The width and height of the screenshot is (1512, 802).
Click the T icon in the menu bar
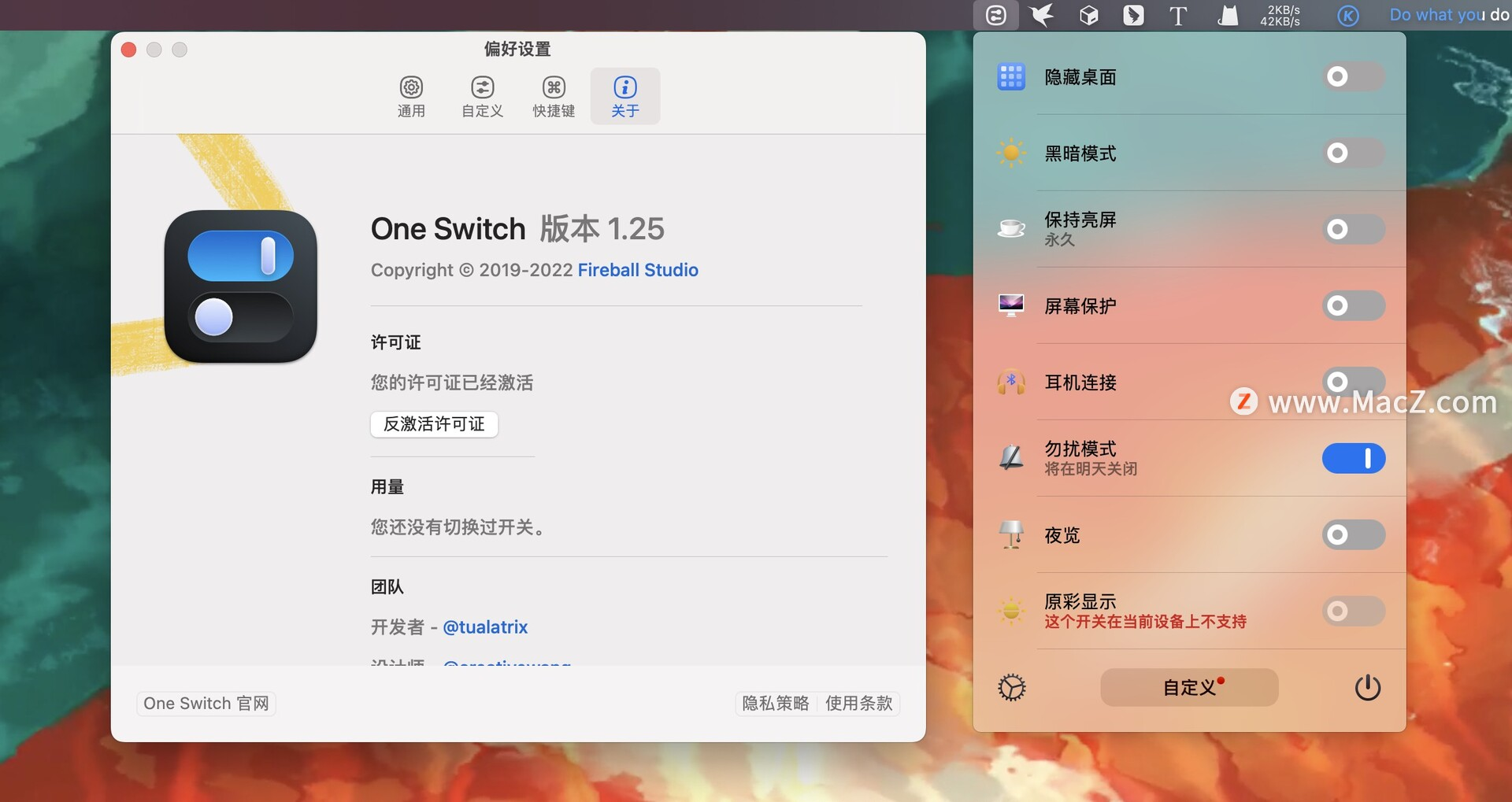point(1177,15)
